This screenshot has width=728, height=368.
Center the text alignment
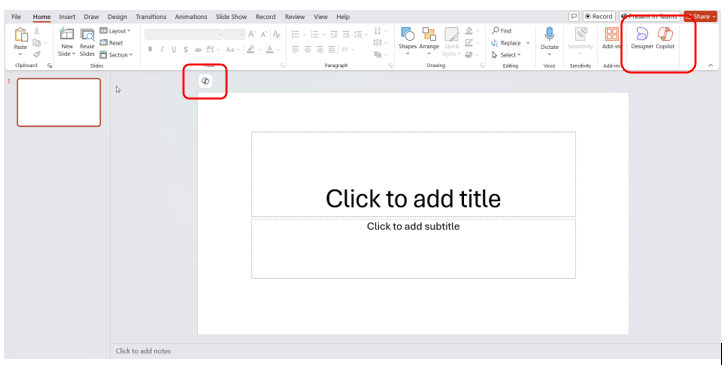tap(307, 49)
